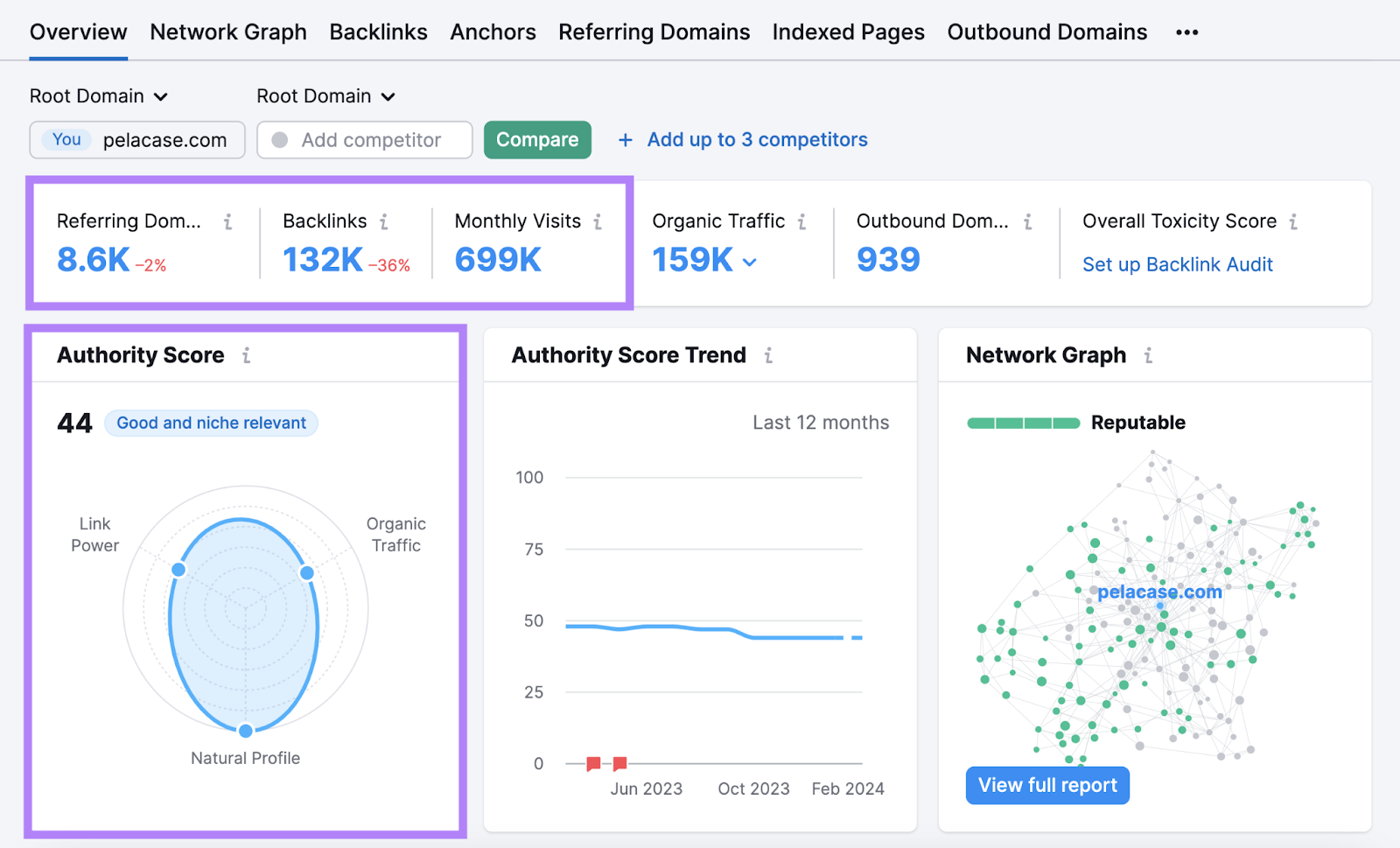The width and height of the screenshot is (1400, 848).
Task: Click the Oct 2023 axis label
Action: tap(753, 788)
